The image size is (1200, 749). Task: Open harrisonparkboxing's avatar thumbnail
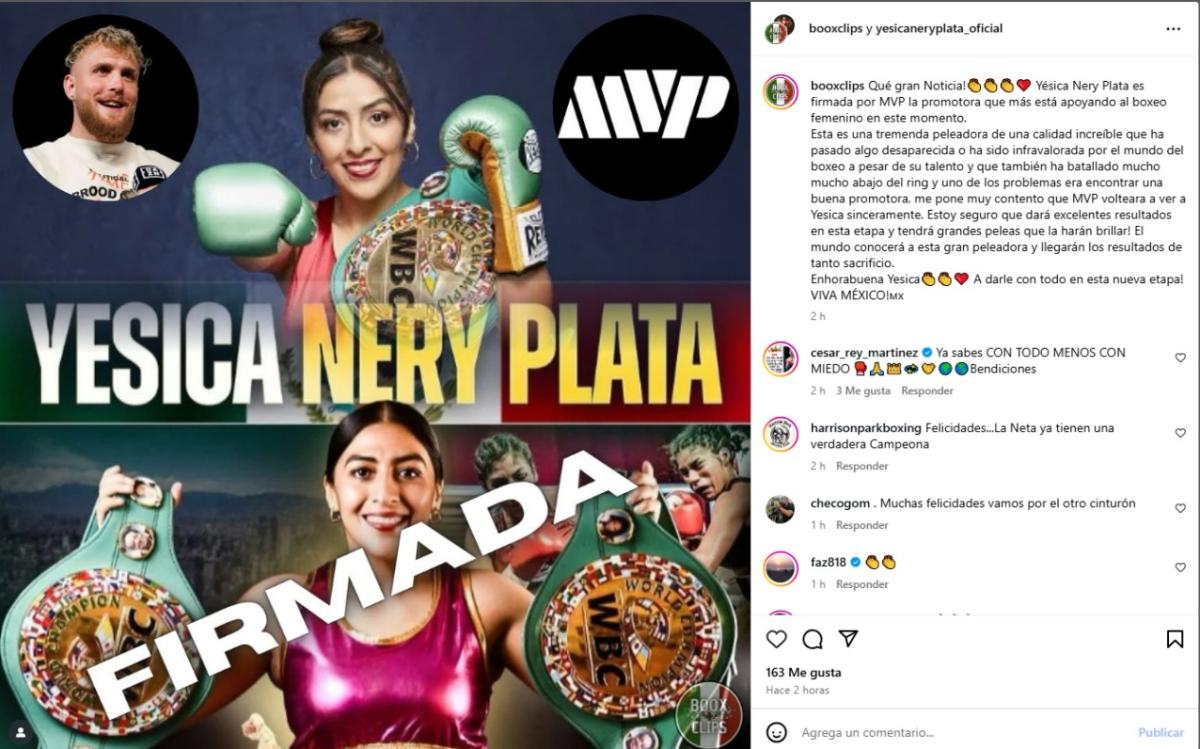coord(781,434)
